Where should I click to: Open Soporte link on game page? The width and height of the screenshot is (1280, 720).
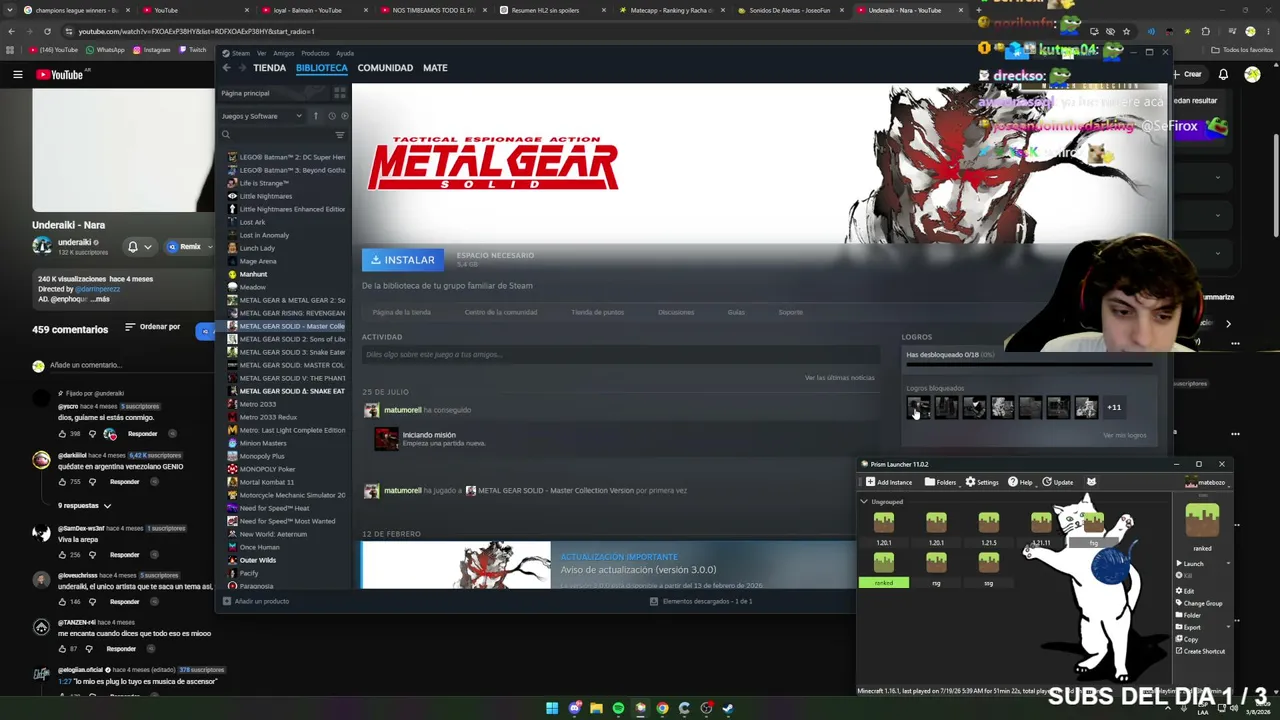point(790,312)
